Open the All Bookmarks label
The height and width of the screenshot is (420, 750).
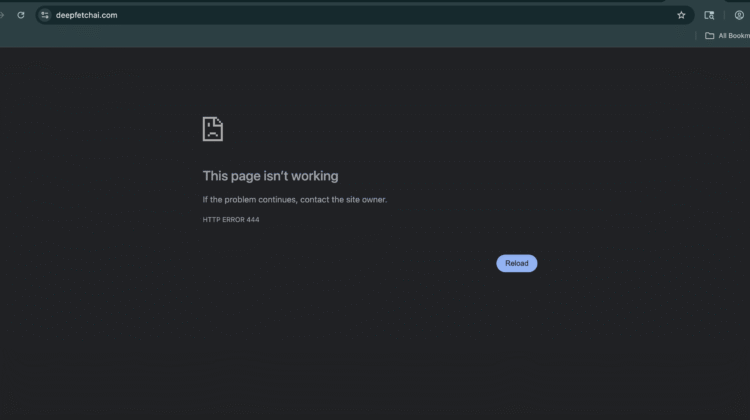point(733,36)
